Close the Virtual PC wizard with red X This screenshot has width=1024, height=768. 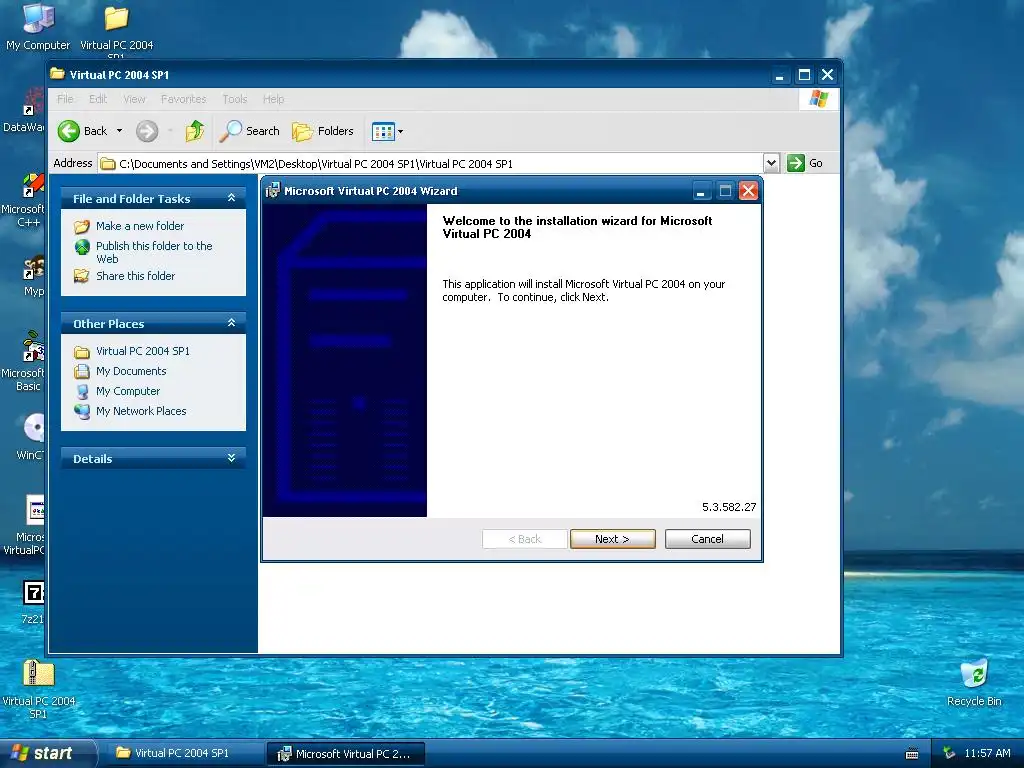point(748,191)
